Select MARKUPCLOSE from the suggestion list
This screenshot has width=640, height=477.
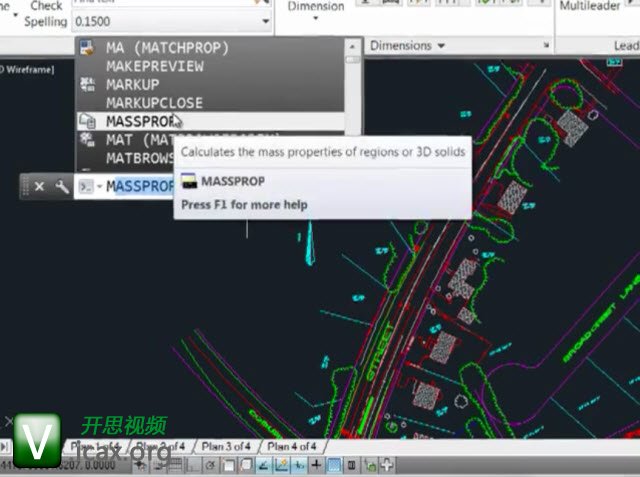coord(154,103)
